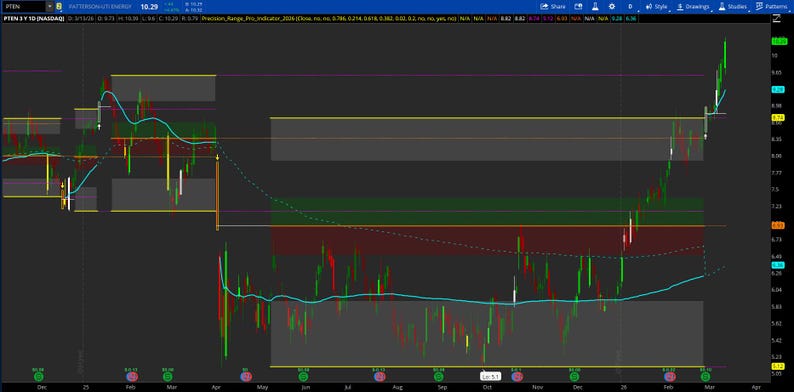
Task: Click the first dividend icon at far left
Action: point(38,377)
